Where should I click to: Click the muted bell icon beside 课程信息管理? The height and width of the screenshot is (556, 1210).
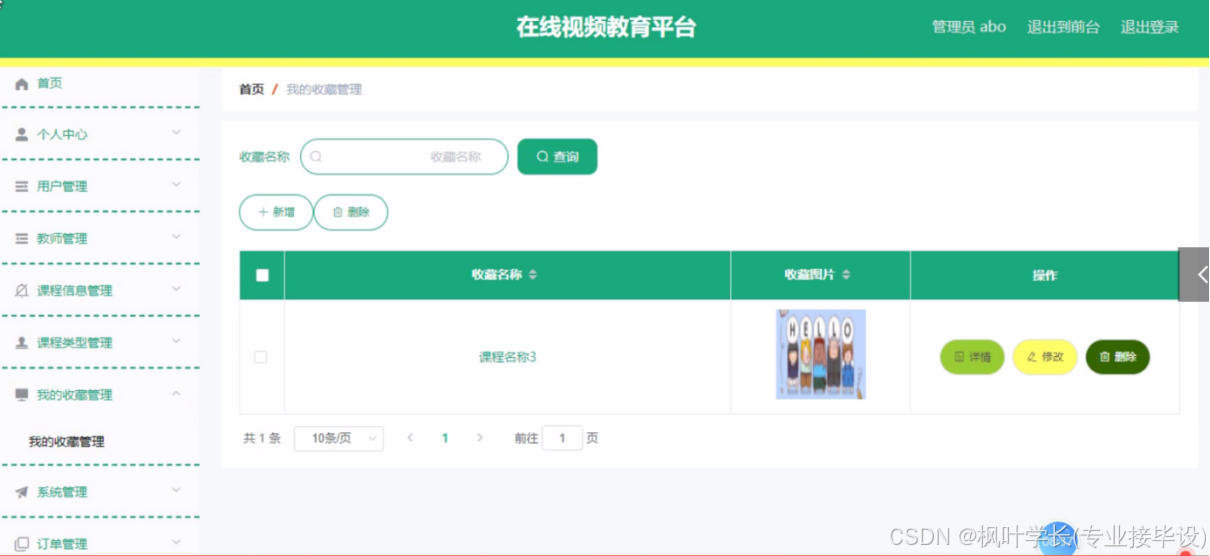coord(21,290)
